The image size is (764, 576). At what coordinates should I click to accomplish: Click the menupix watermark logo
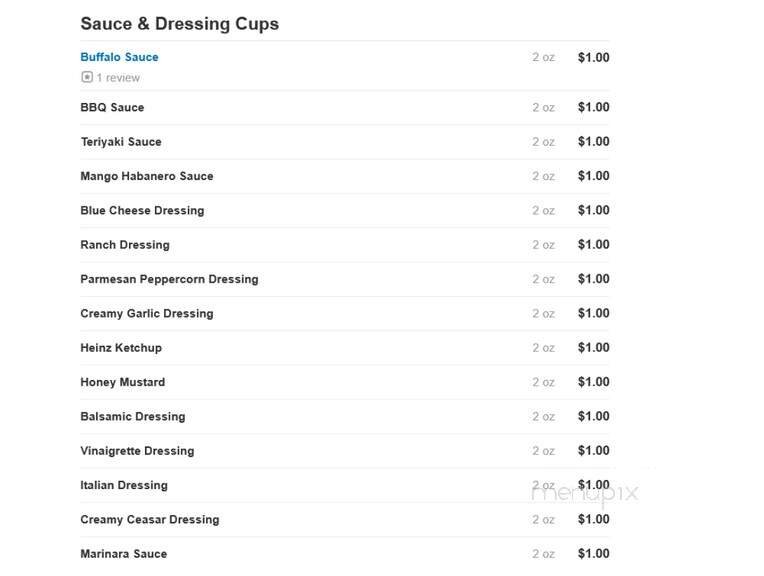pos(584,493)
